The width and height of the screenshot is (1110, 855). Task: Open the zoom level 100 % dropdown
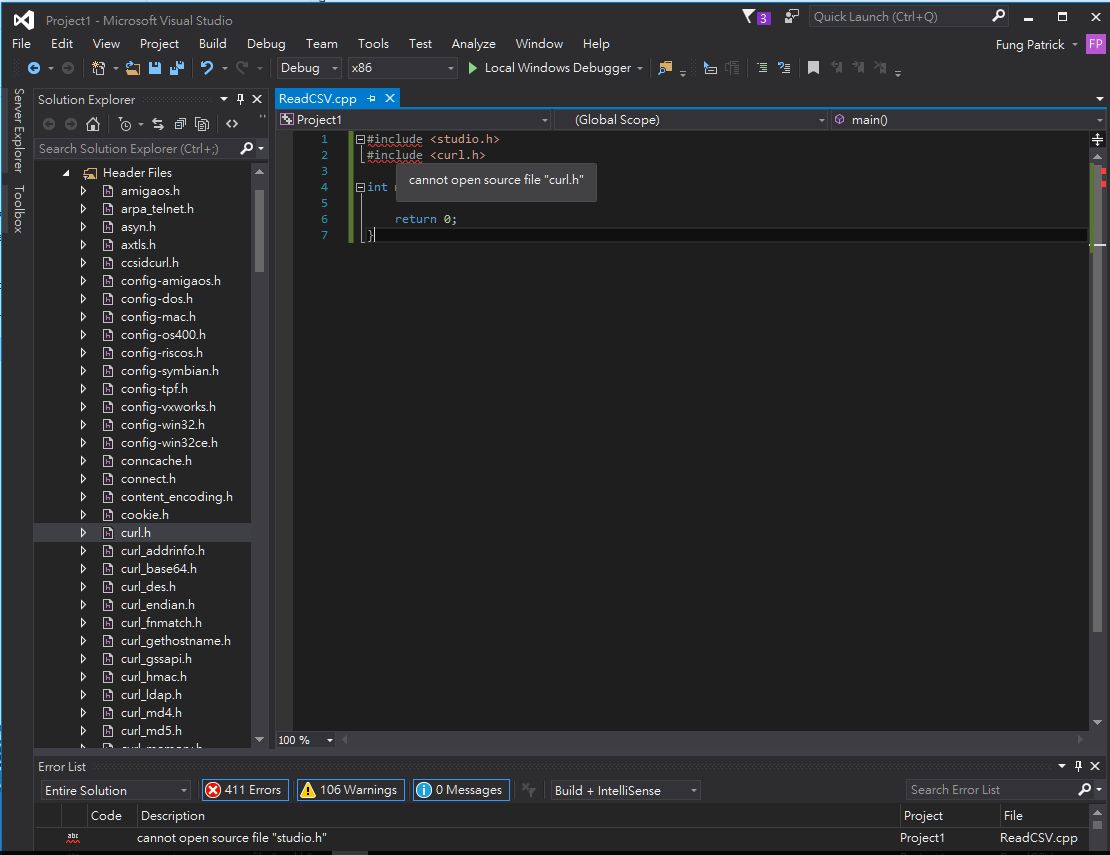(x=305, y=740)
